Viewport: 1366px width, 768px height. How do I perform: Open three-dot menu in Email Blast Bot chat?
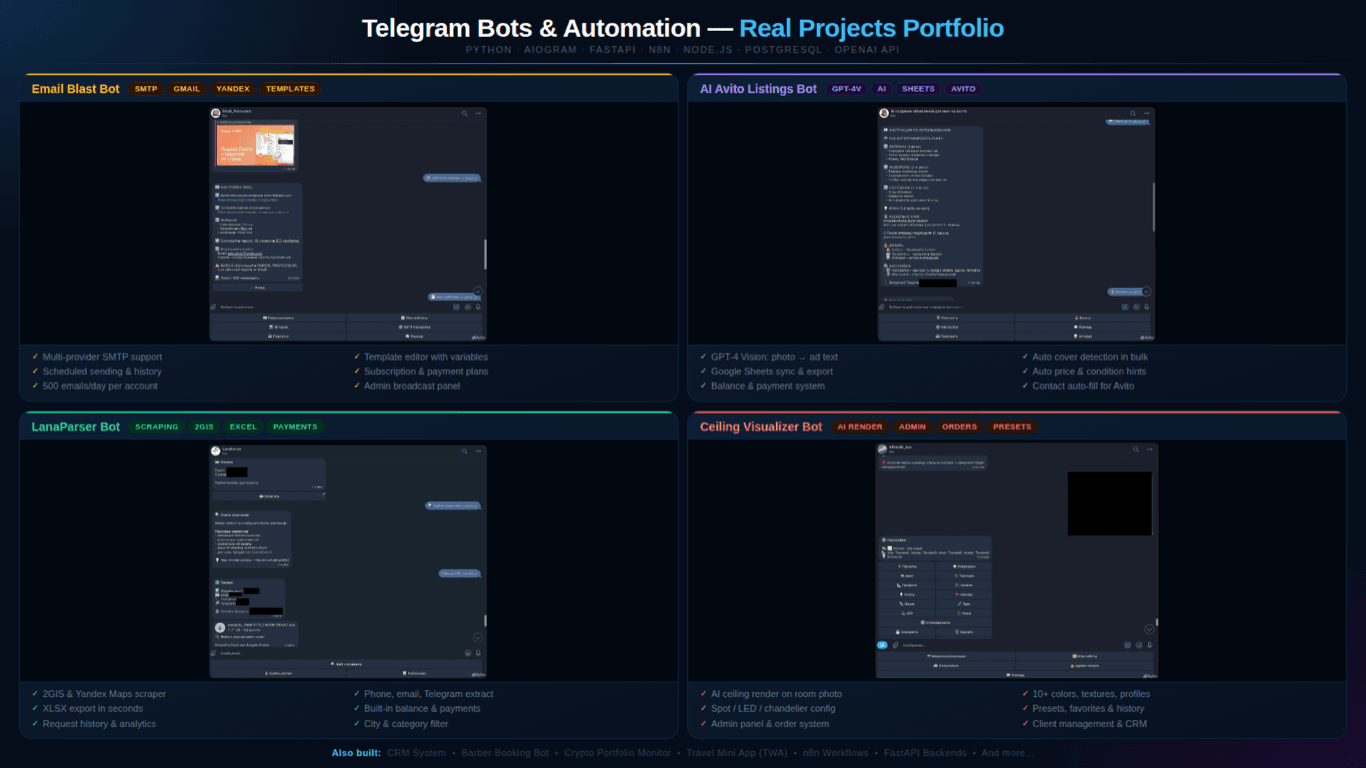(478, 113)
